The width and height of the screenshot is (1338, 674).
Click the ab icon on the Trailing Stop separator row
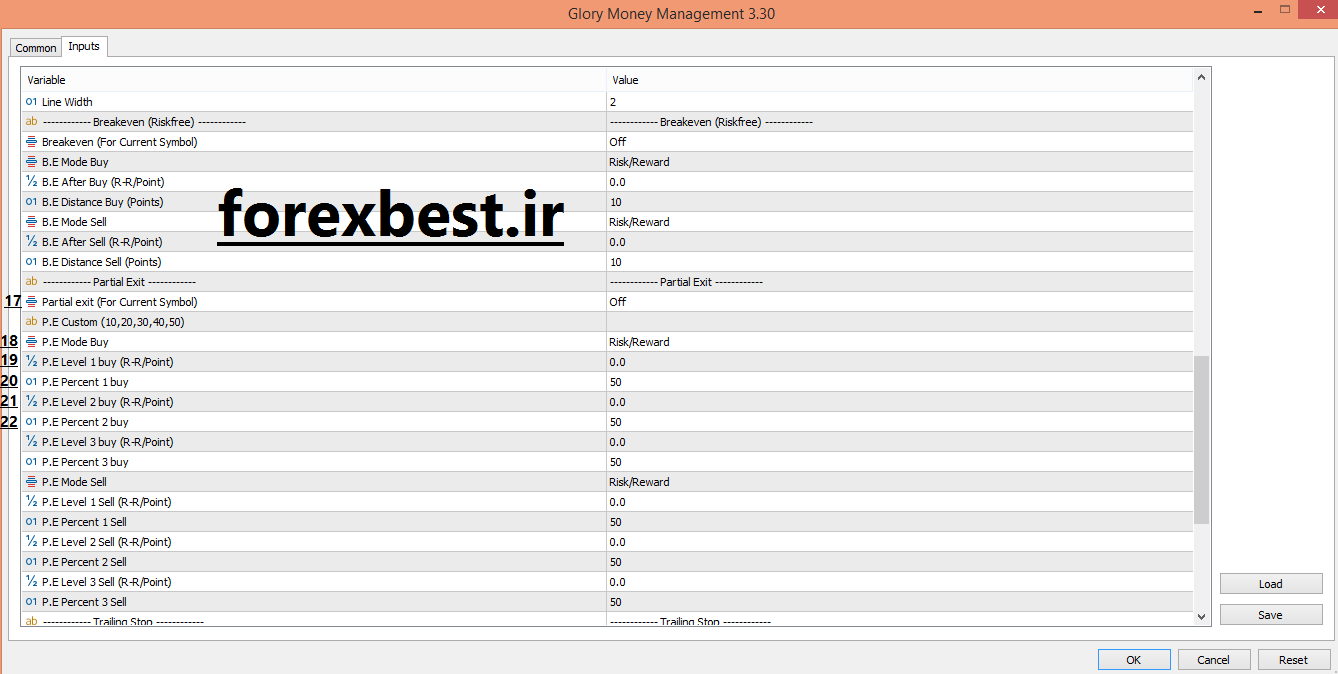pos(31,621)
